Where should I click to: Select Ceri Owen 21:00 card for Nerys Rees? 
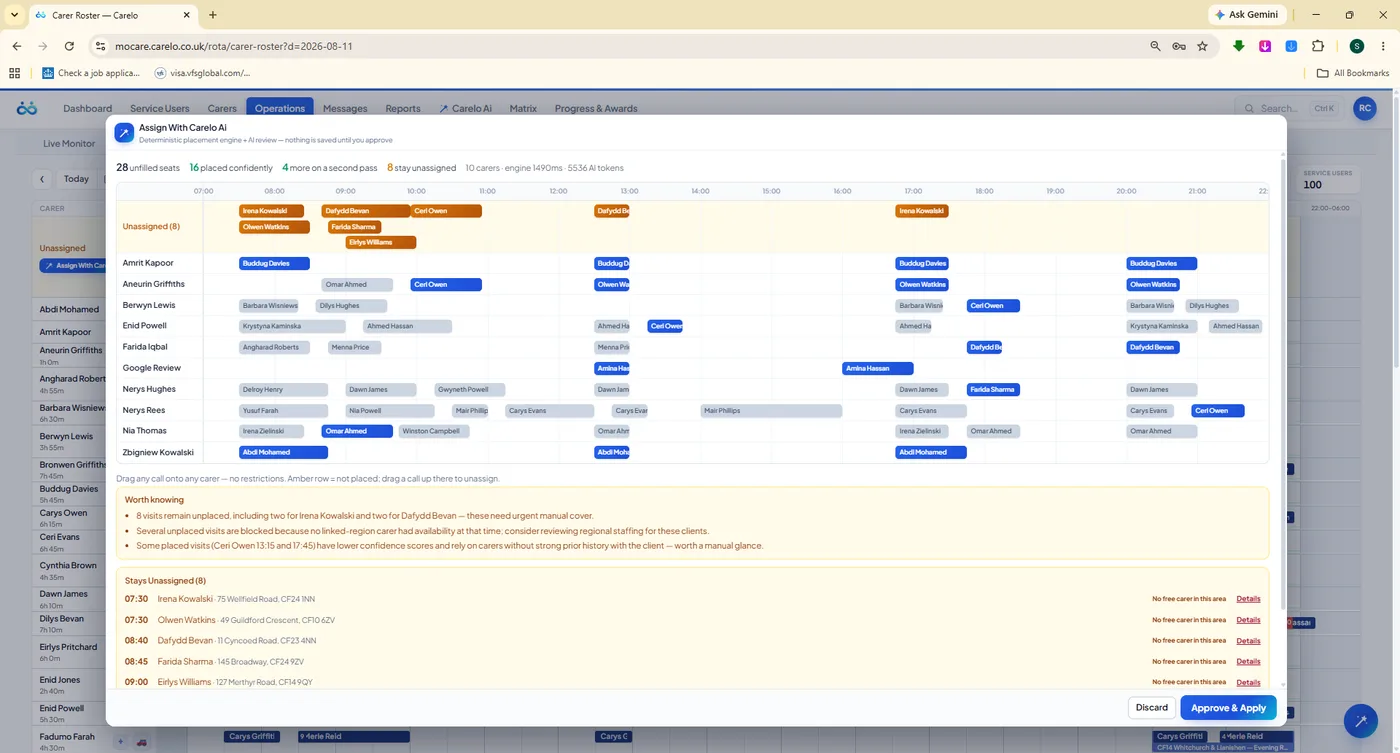click(x=1218, y=410)
